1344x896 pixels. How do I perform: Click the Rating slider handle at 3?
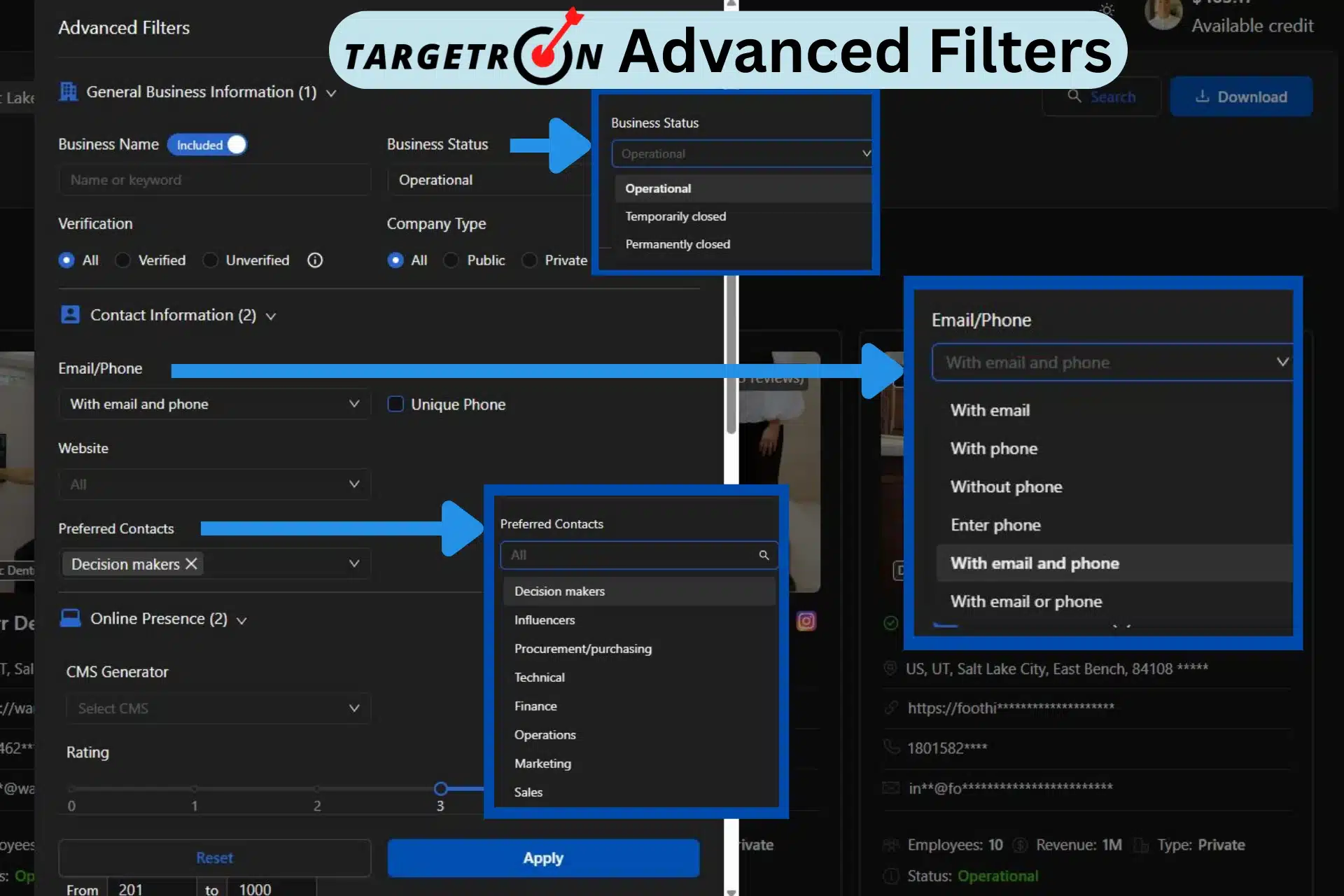pyautogui.click(x=440, y=789)
